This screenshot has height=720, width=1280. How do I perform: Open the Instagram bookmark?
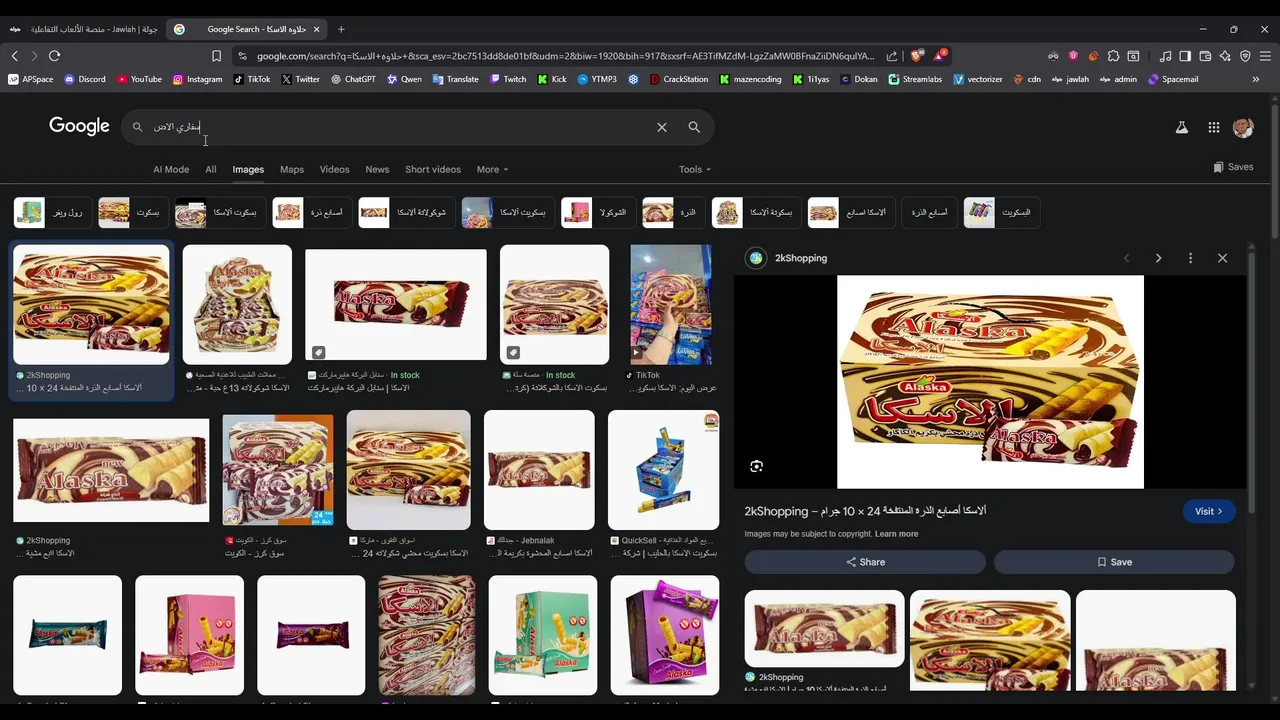point(197,79)
